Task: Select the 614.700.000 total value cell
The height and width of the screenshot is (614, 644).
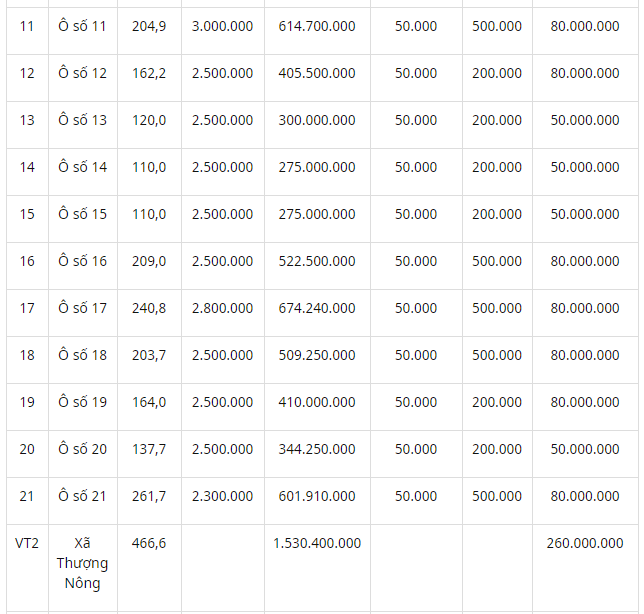Action: click(317, 26)
